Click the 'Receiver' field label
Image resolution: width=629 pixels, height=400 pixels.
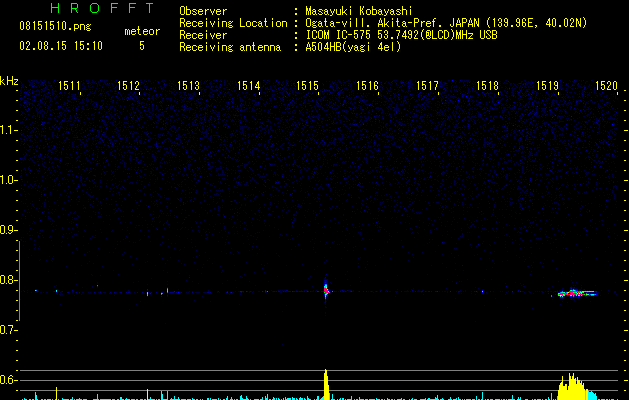(x=203, y=35)
